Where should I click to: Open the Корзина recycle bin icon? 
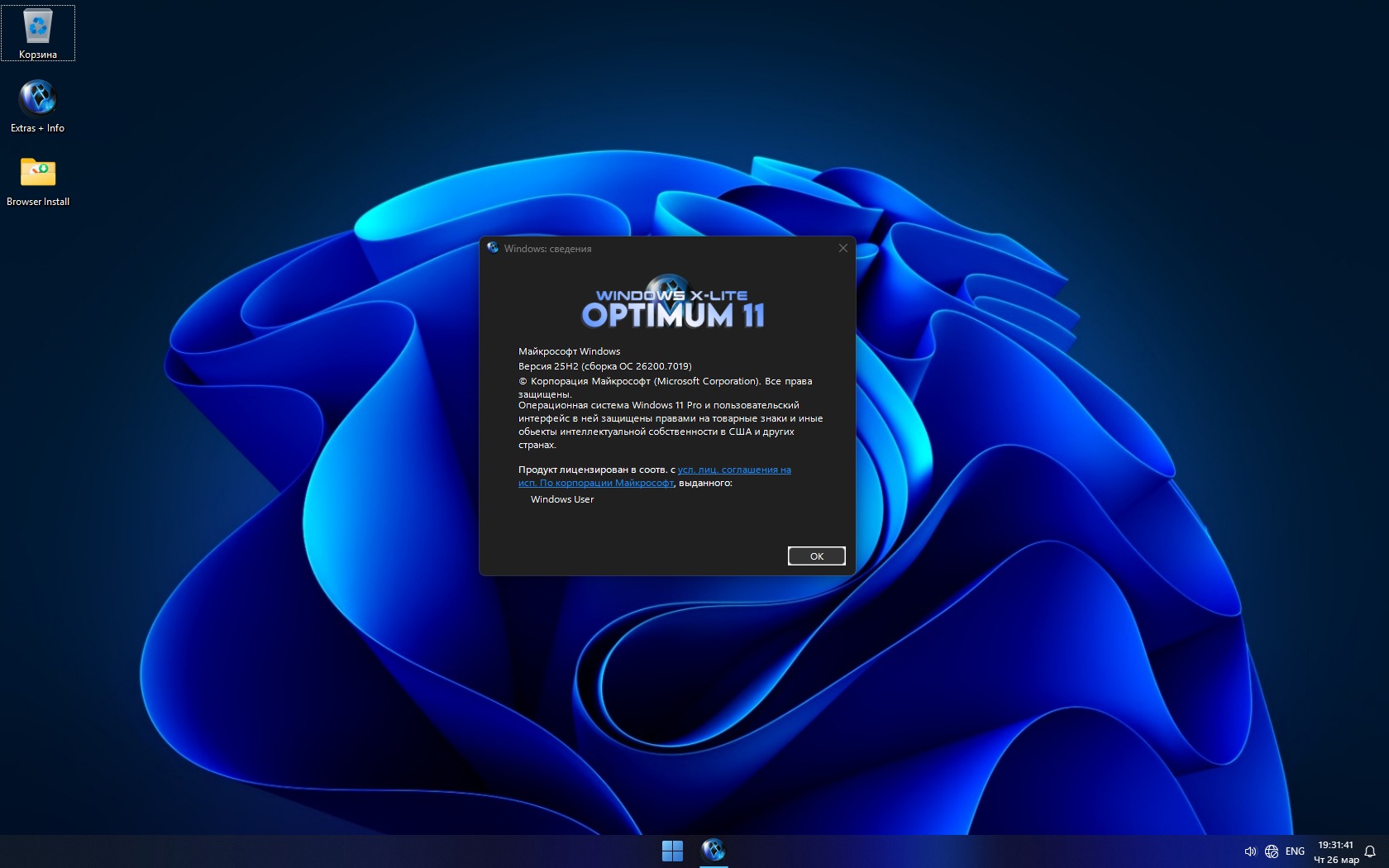click(38, 33)
